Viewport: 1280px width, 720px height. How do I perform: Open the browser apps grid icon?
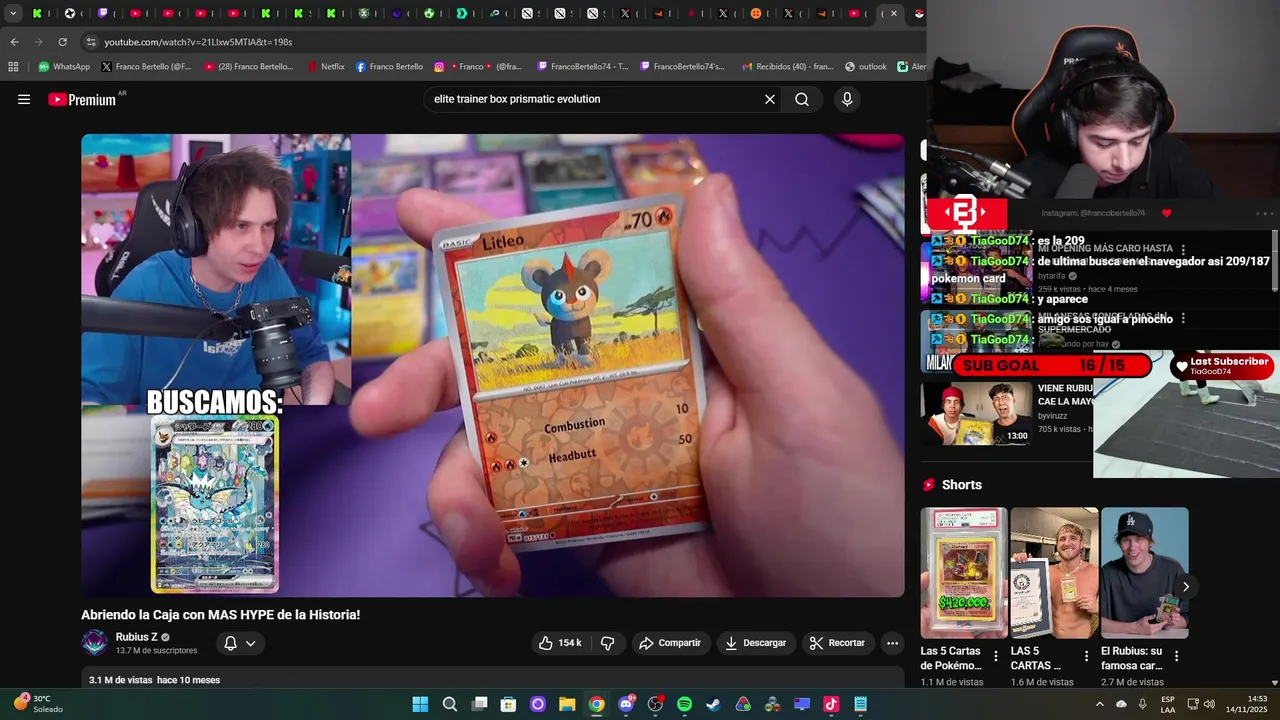[x=13, y=67]
